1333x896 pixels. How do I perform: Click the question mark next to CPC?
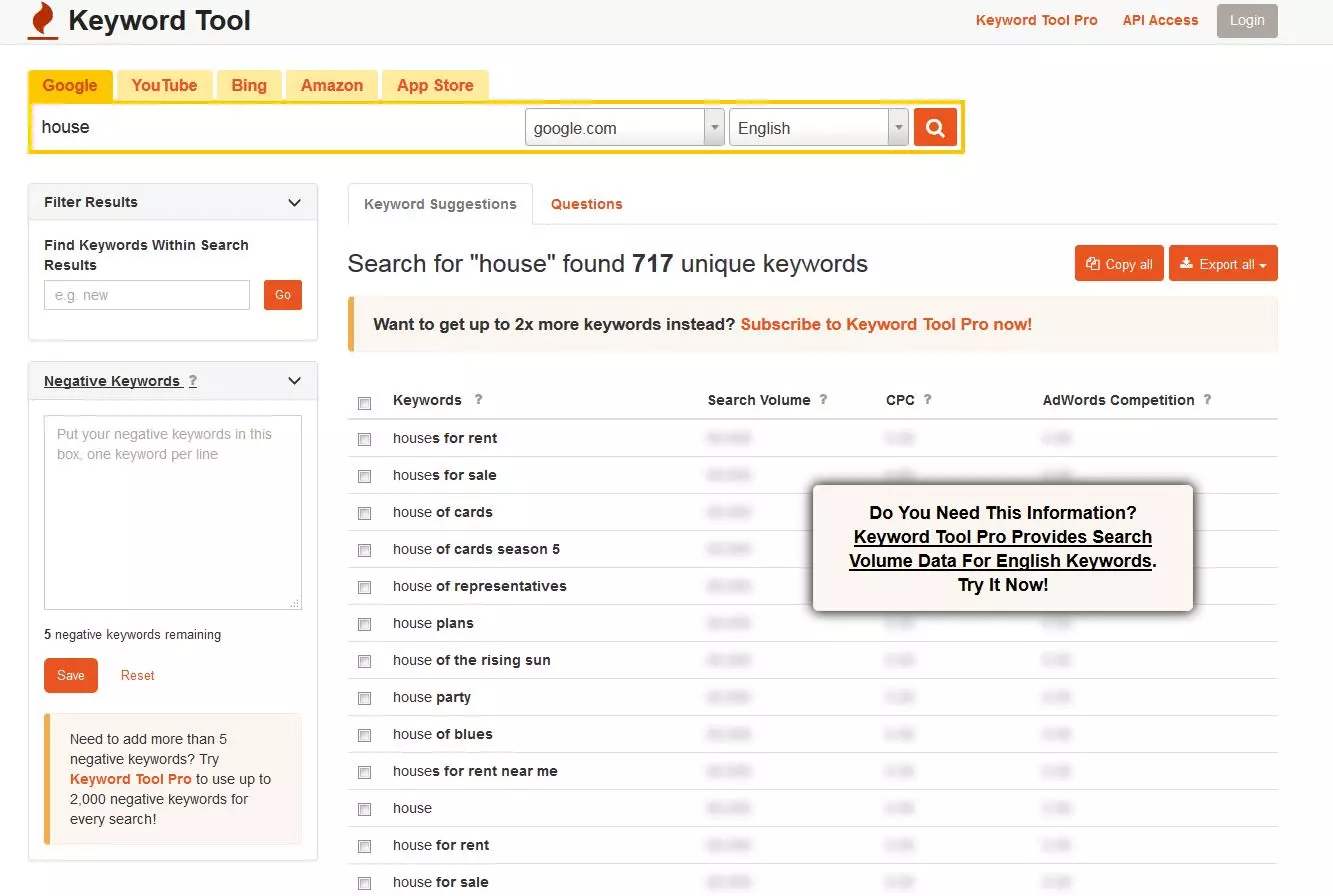927,399
